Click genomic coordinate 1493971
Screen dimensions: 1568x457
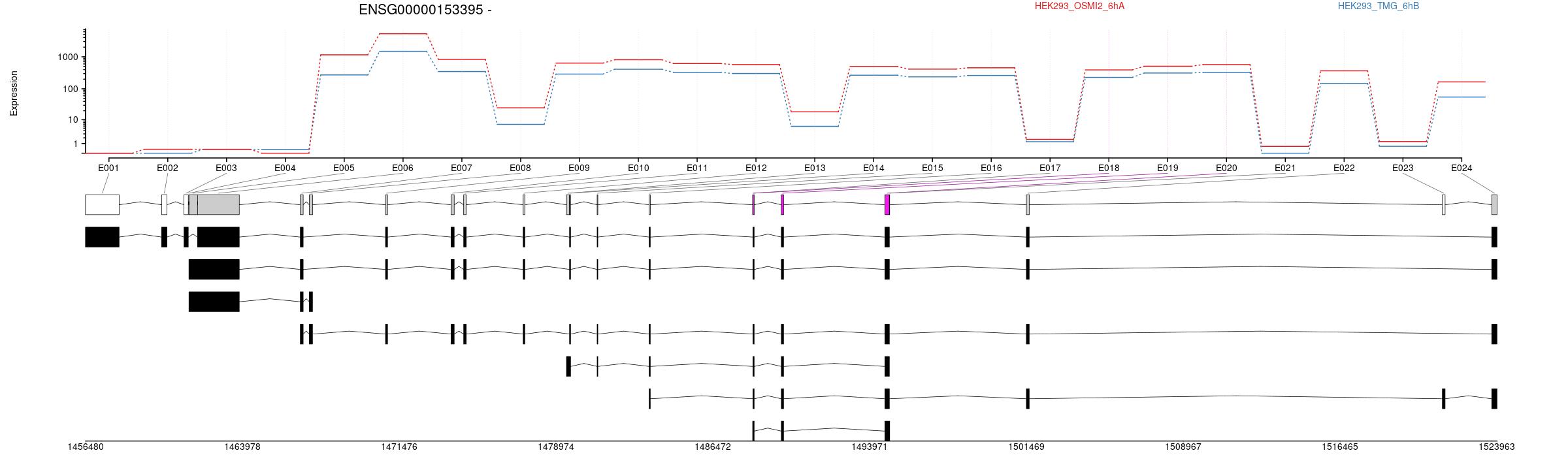[x=870, y=447]
